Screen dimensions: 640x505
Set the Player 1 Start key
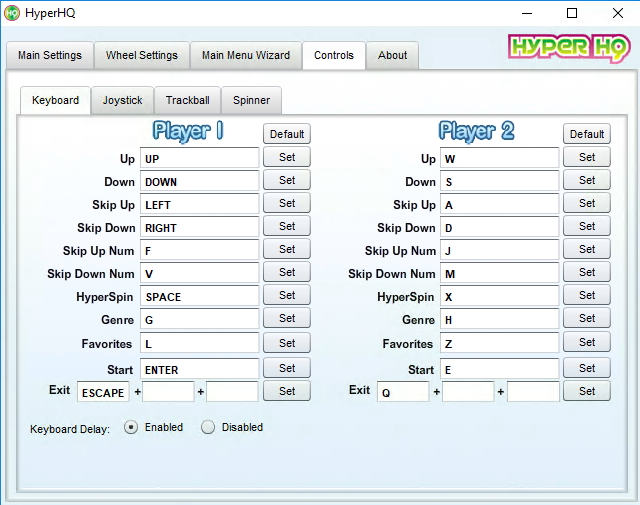tap(287, 368)
